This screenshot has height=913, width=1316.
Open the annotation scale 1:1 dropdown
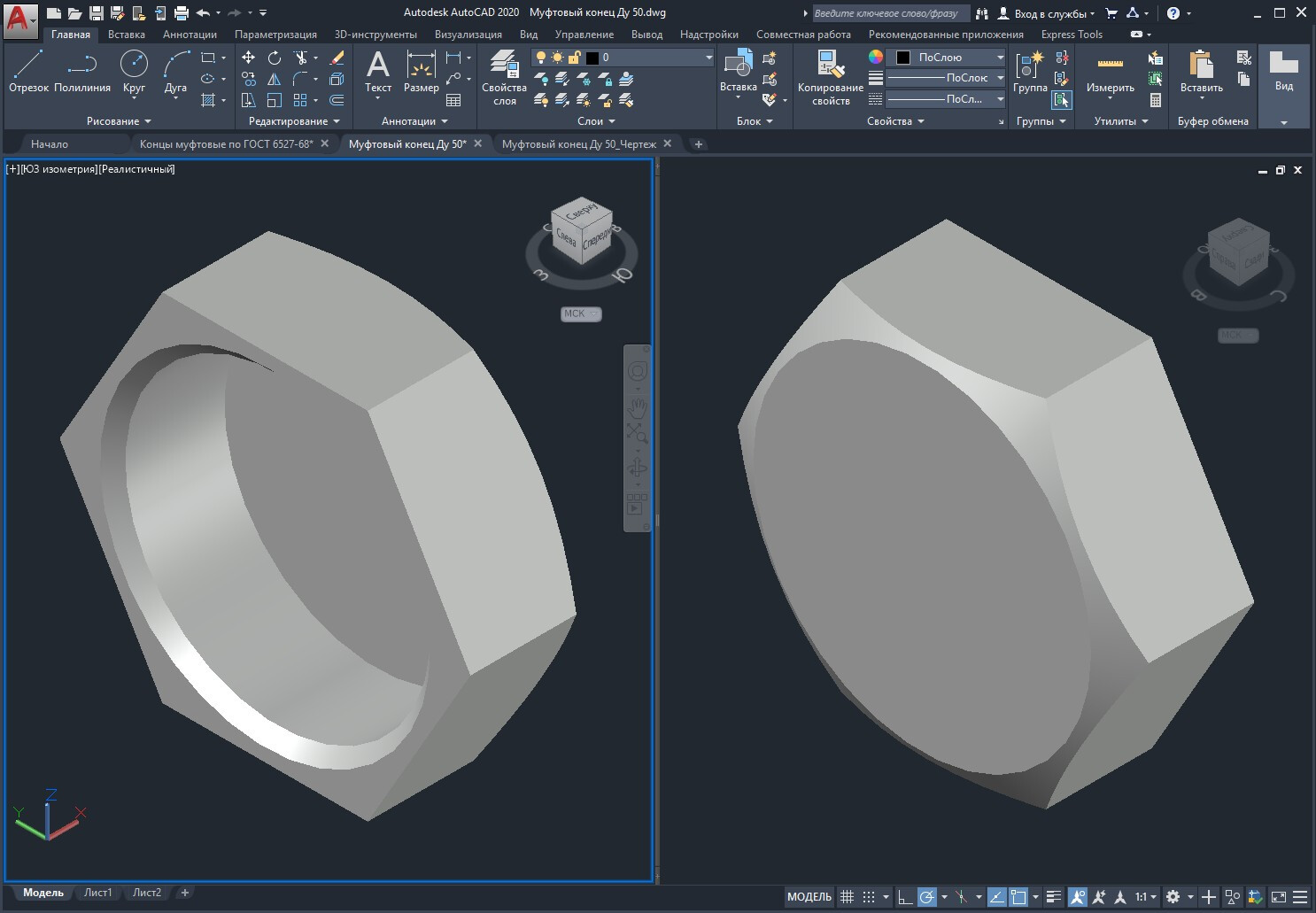(1146, 897)
